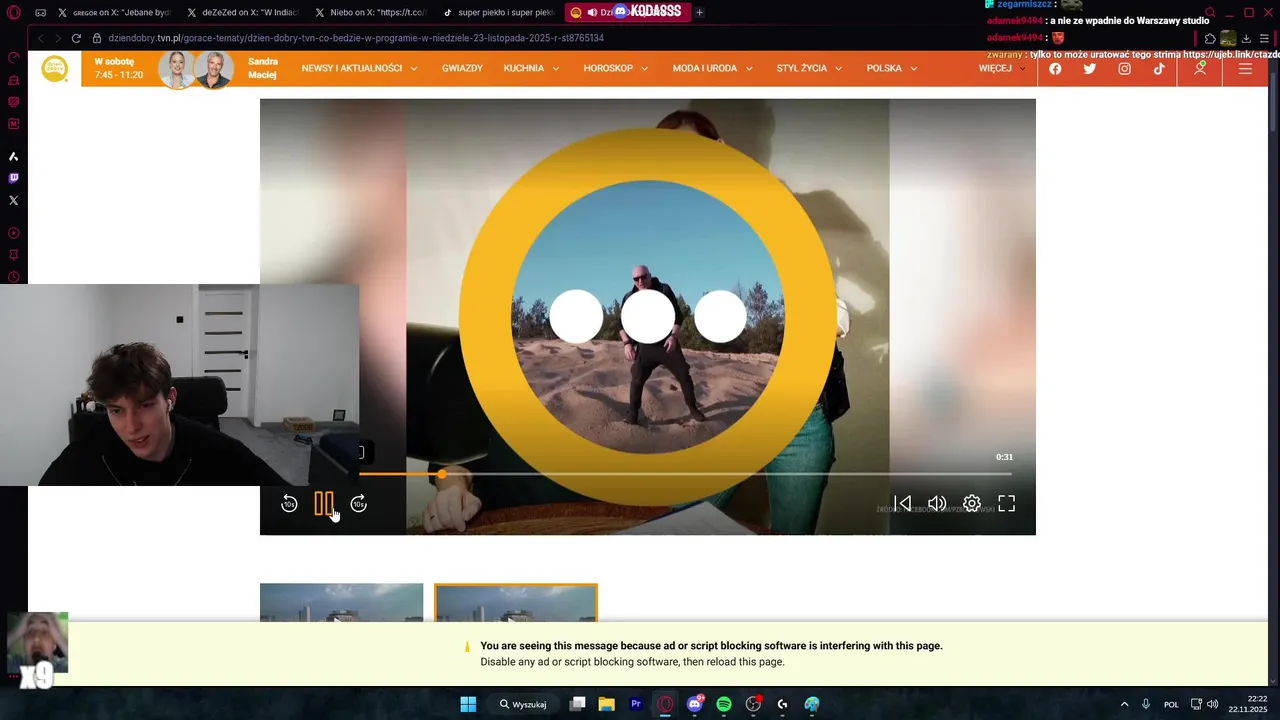Image resolution: width=1280 pixels, height=720 pixels.
Task: Open the W sobotę 7:45 - 11:20 schedule
Action: (x=118, y=68)
